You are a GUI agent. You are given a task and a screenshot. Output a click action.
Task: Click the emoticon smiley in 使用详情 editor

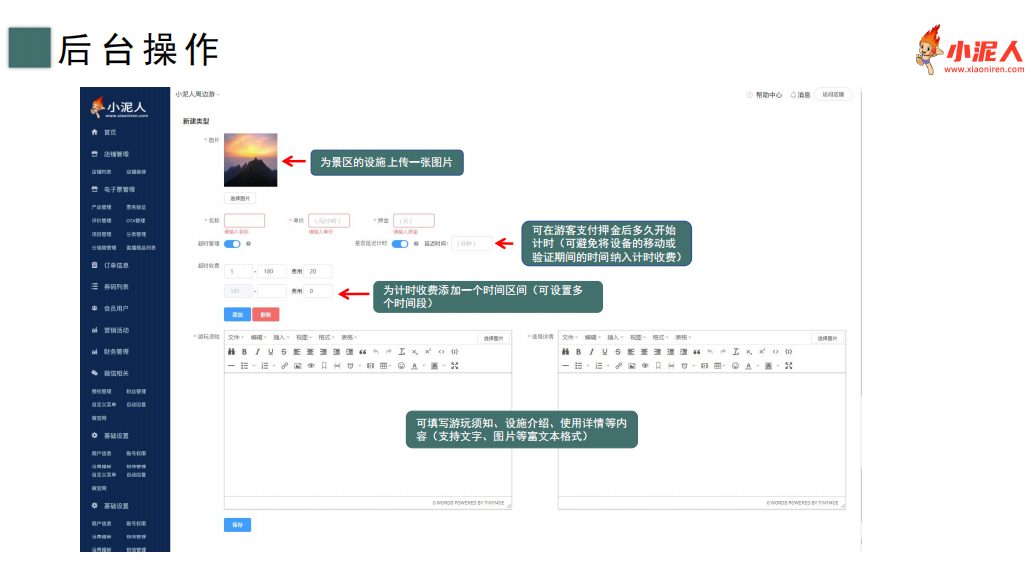(x=735, y=366)
